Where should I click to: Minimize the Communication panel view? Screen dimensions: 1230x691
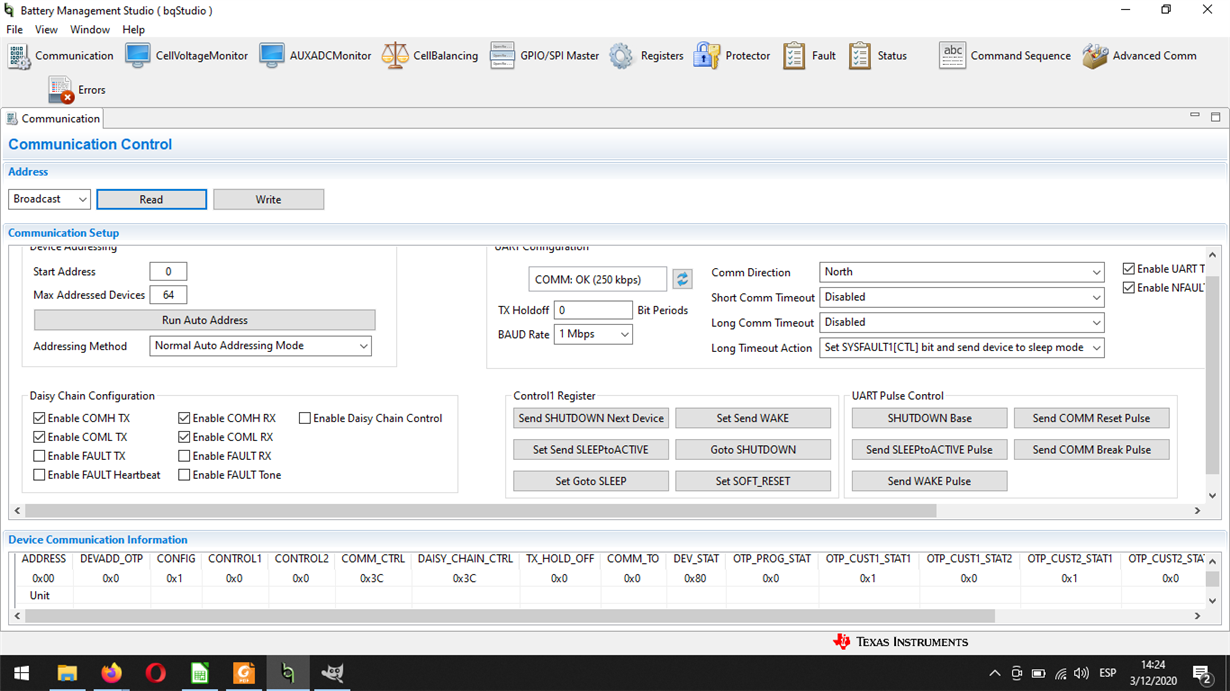(x=1194, y=117)
